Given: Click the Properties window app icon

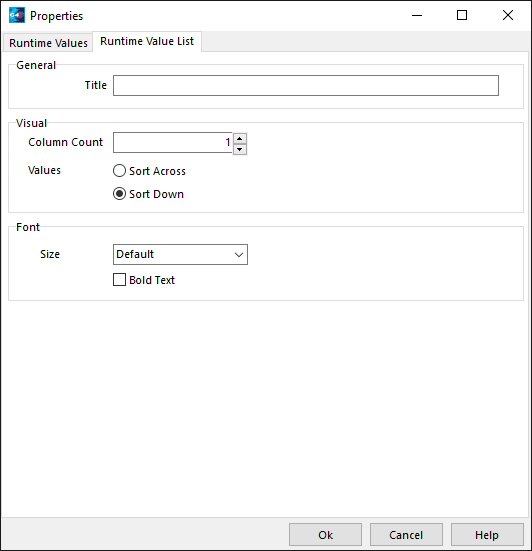Looking at the screenshot, I should 17,15.
